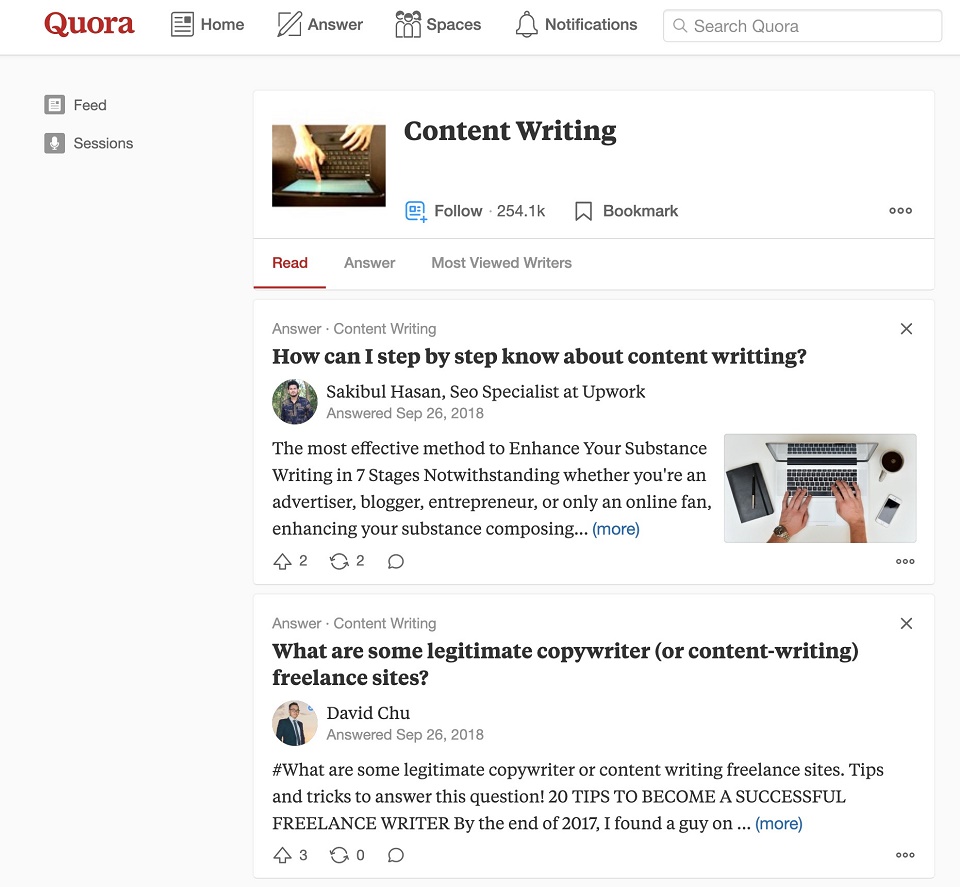This screenshot has height=887, width=960.
Task: Click the Notifications bell icon
Action: click(x=527, y=24)
